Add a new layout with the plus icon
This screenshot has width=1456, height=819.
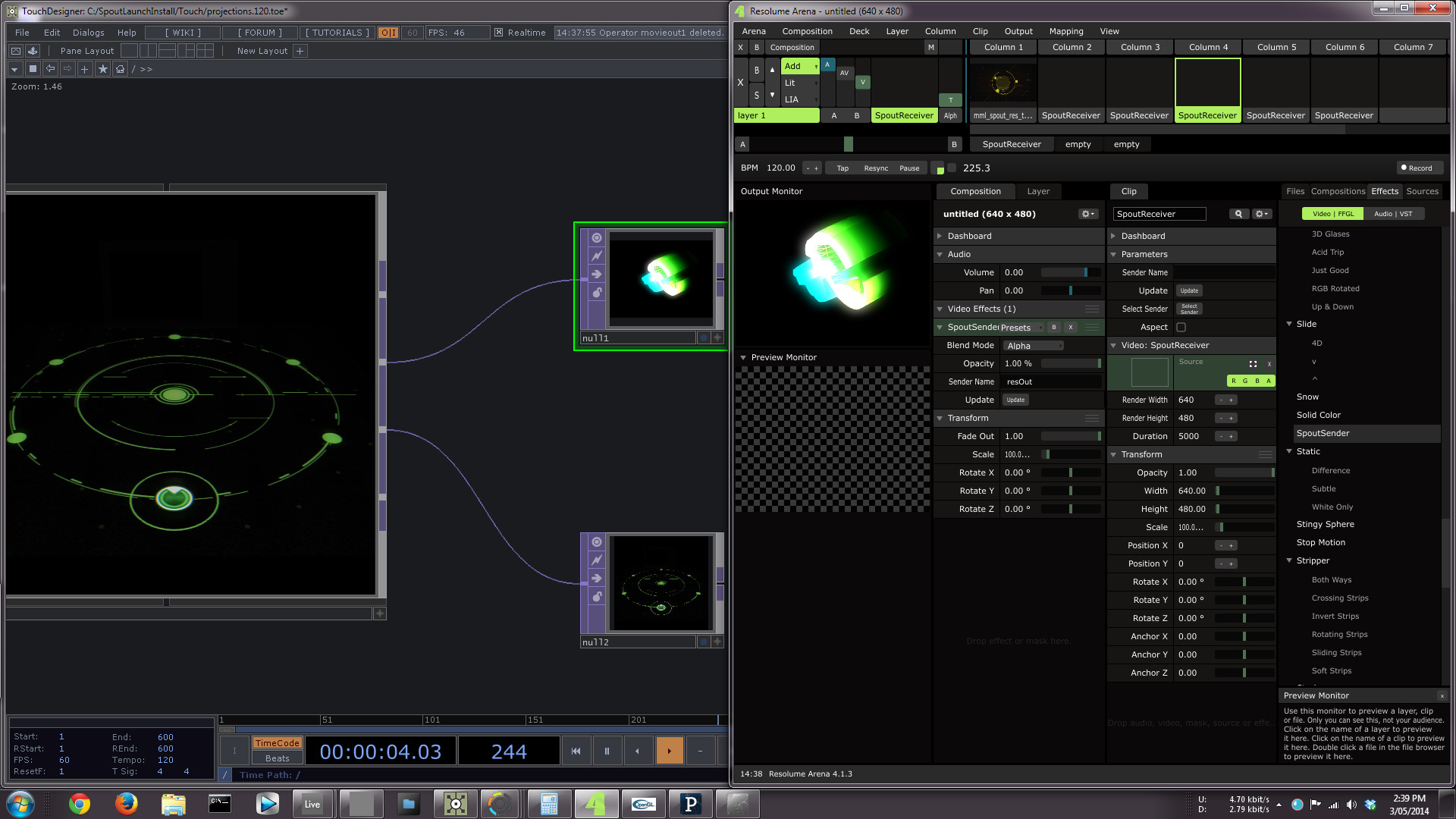(300, 51)
